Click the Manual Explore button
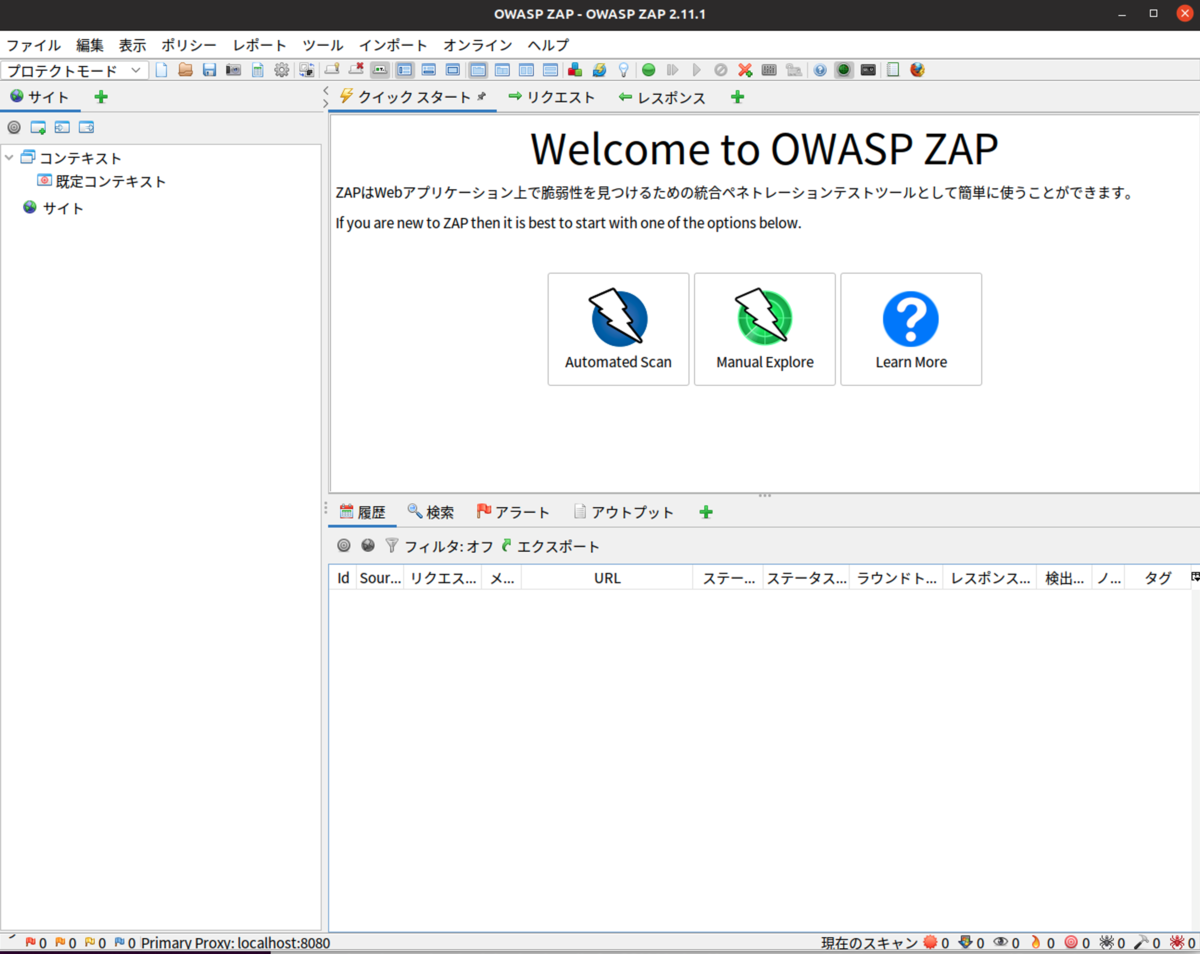Image resolution: width=1200 pixels, height=954 pixels. pyautogui.click(x=765, y=329)
